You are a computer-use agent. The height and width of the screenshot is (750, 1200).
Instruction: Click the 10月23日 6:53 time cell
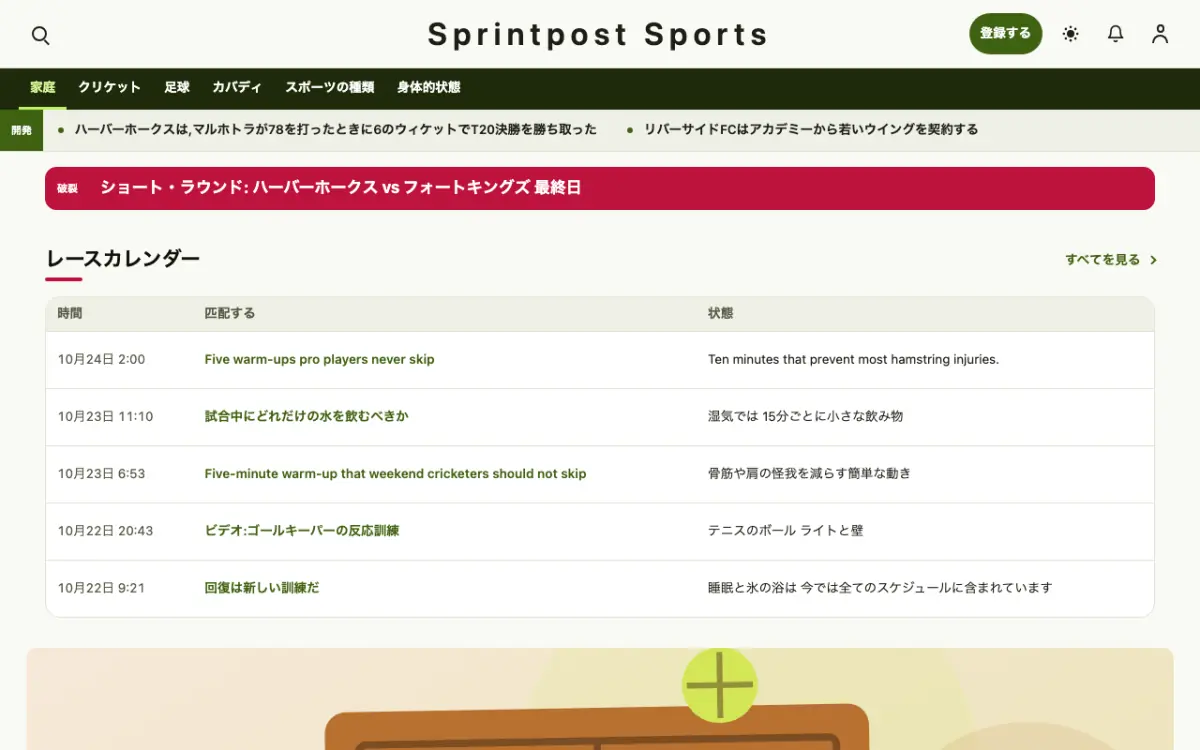[x=102, y=474]
